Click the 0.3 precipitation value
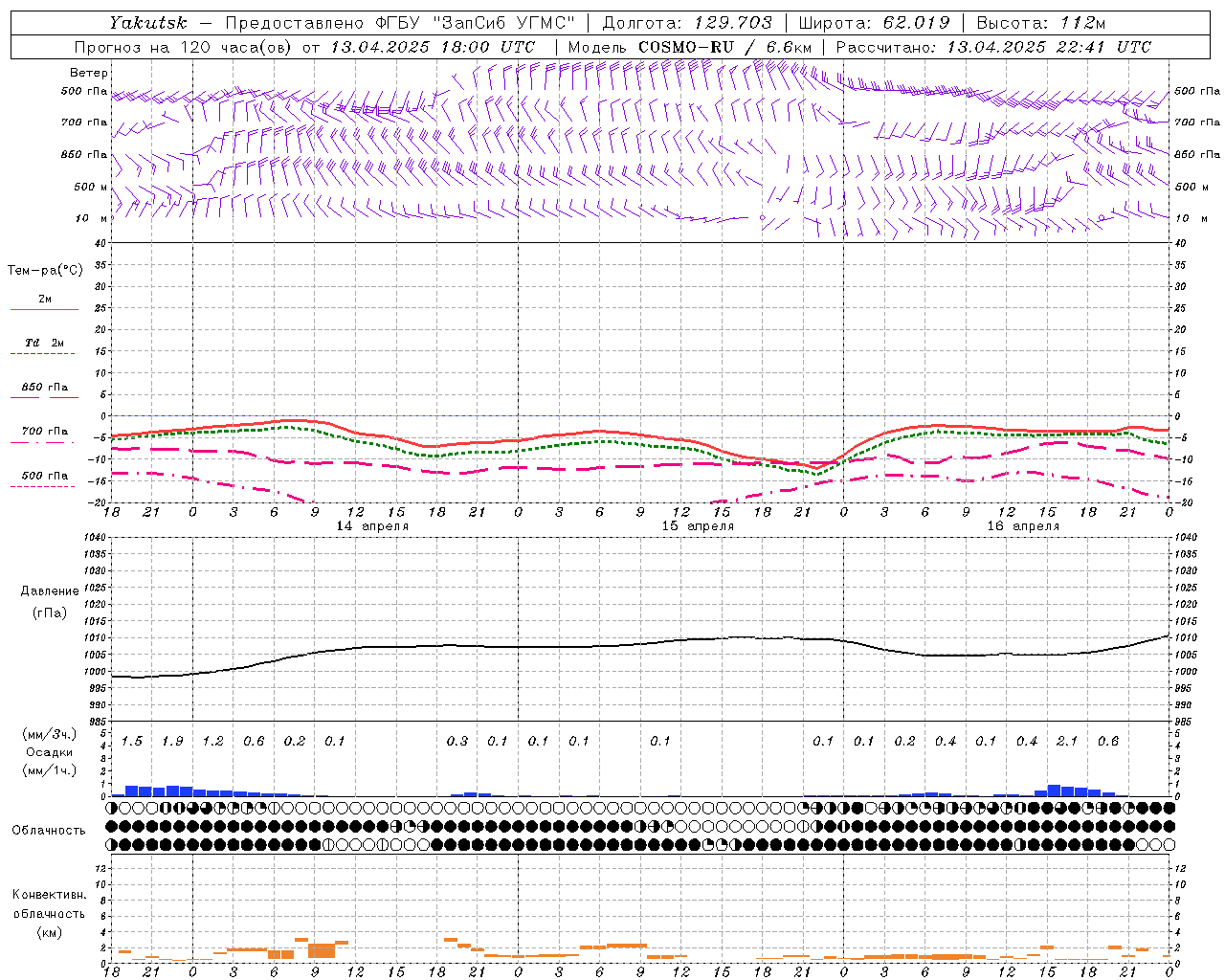The width and height of the screenshot is (1225, 980). point(457,741)
